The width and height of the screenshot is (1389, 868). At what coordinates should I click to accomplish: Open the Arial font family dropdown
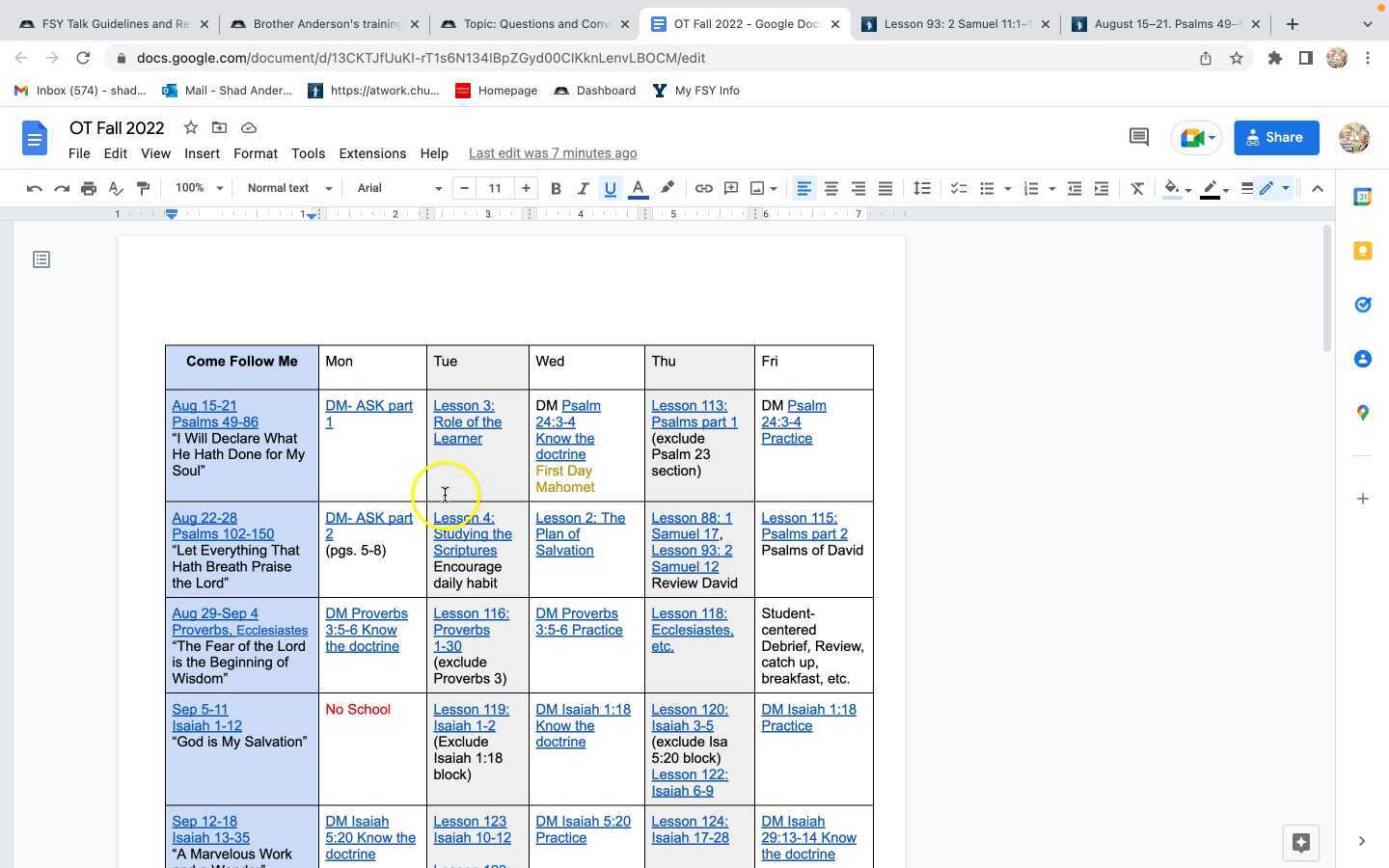[395, 188]
